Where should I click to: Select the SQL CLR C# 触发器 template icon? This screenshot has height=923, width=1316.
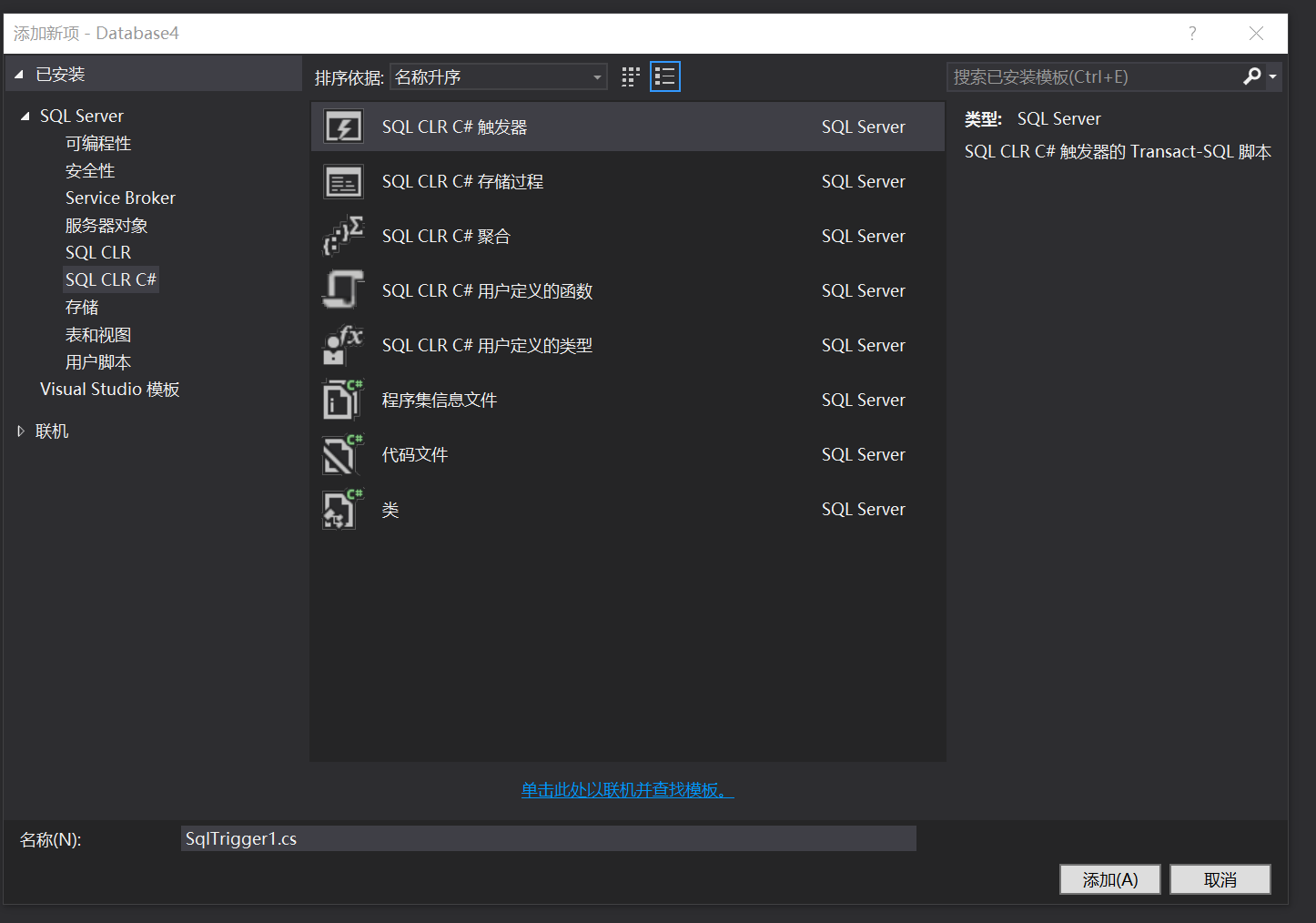click(343, 127)
